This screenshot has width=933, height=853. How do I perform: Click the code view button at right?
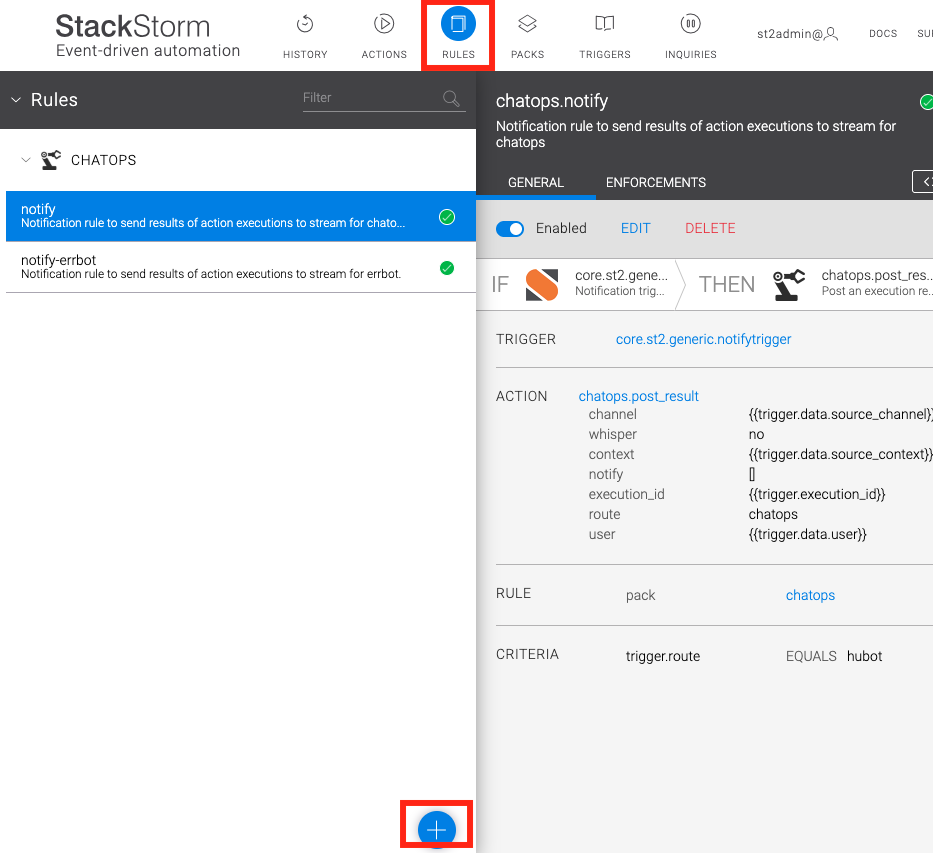923,181
